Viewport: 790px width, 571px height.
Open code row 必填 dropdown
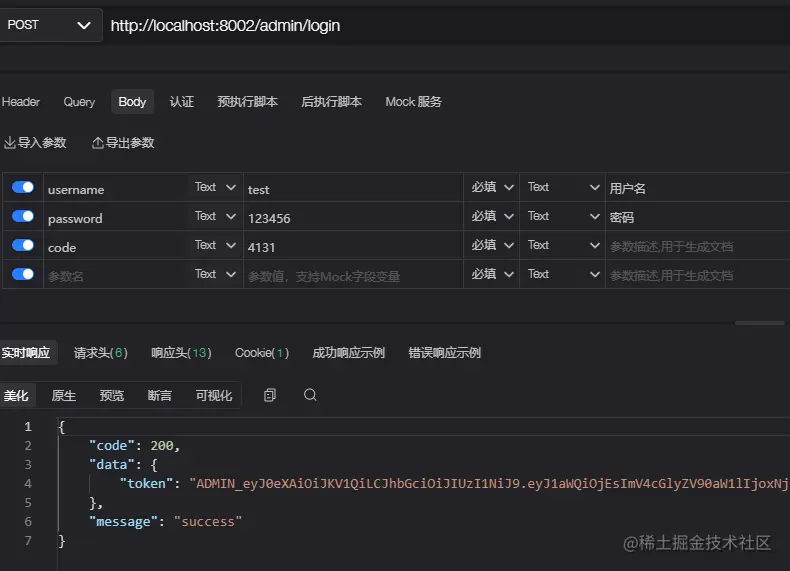(492, 245)
